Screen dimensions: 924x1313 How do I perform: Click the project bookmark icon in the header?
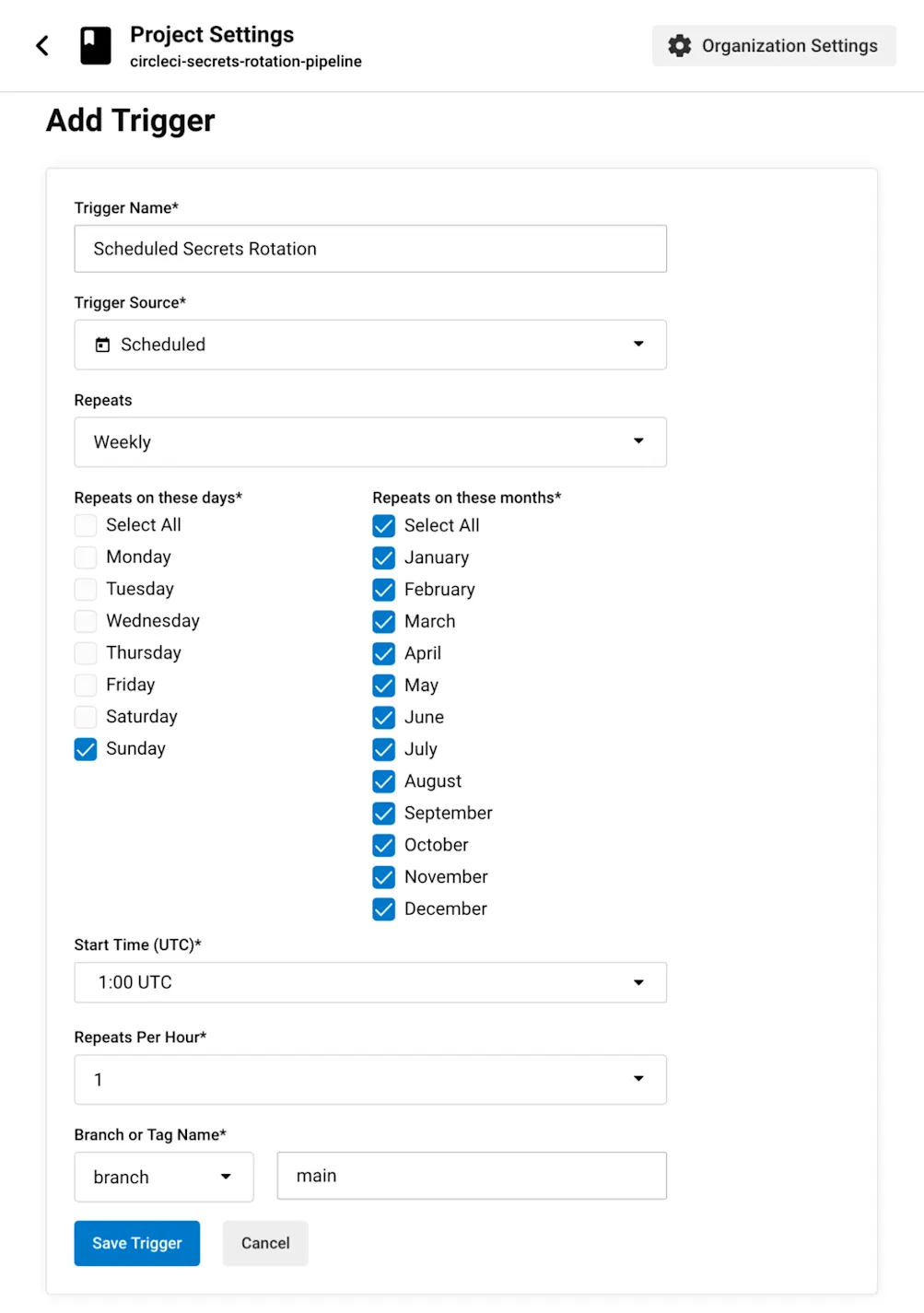[x=95, y=45]
